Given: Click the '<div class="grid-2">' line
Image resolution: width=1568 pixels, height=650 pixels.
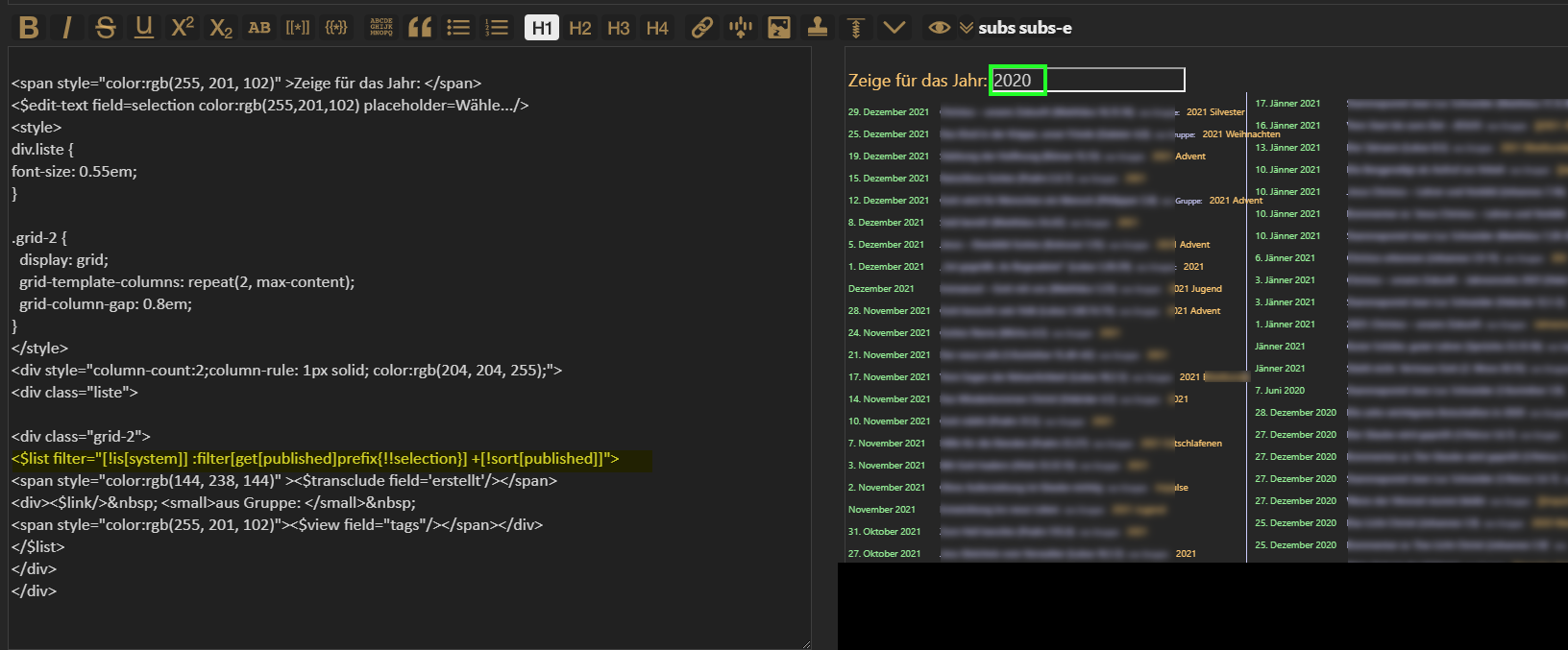Looking at the screenshot, I should [81, 437].
